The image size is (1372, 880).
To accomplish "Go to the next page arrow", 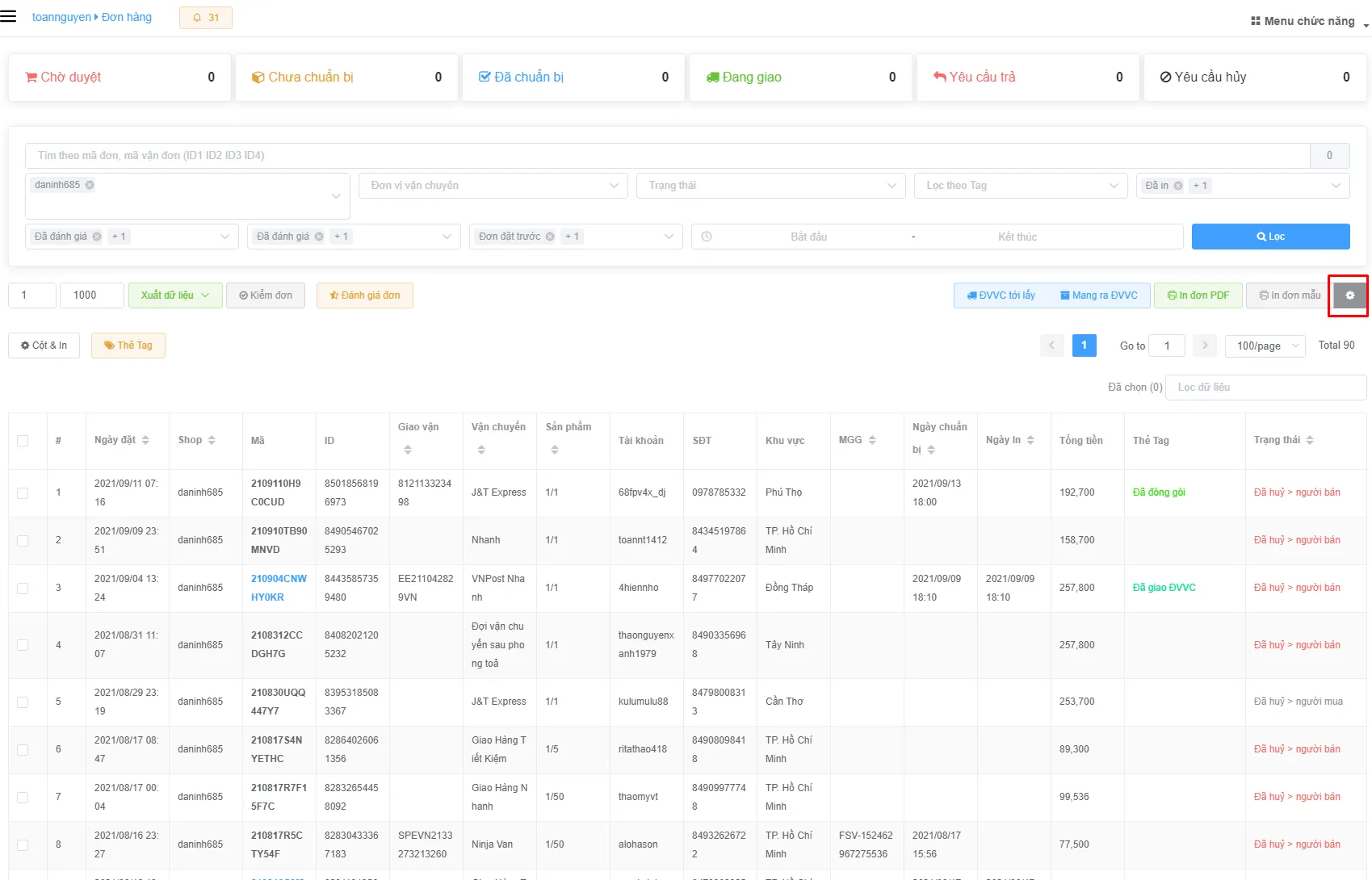I will (x=1205, y=346).
